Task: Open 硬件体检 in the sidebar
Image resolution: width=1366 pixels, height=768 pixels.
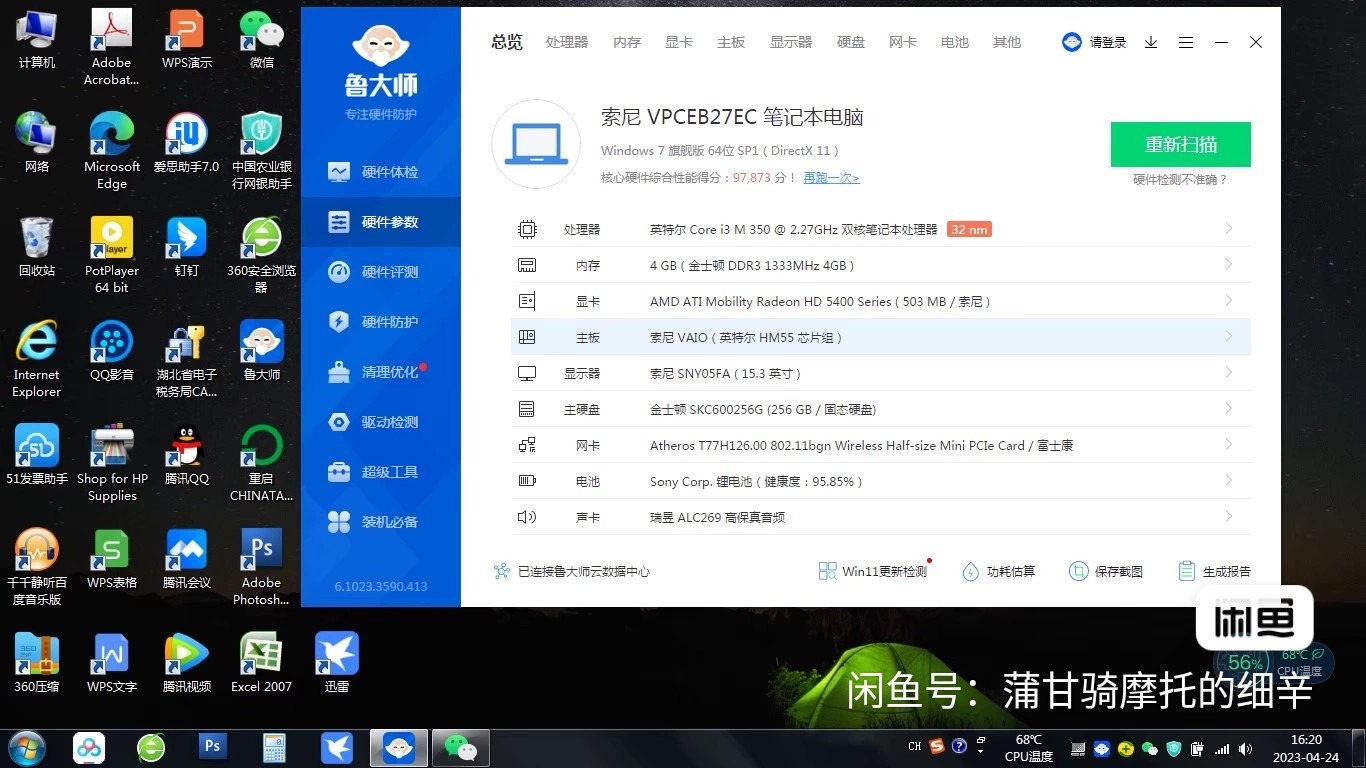Action: point(380,172)
